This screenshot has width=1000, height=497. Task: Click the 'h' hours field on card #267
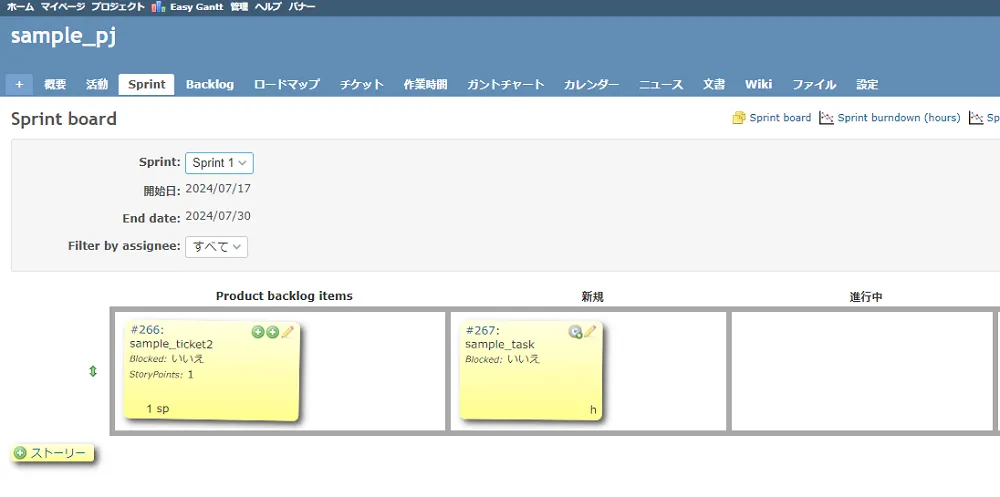point(593,410)
